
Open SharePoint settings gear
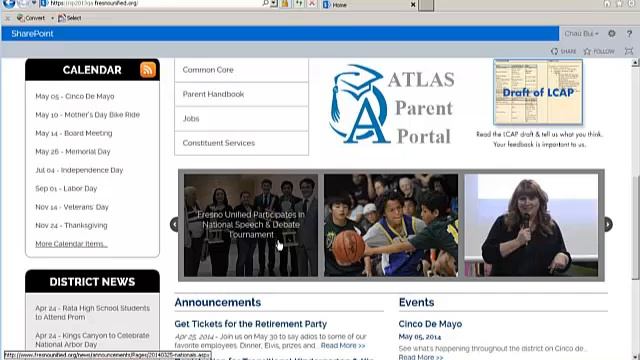click(611, 33)
